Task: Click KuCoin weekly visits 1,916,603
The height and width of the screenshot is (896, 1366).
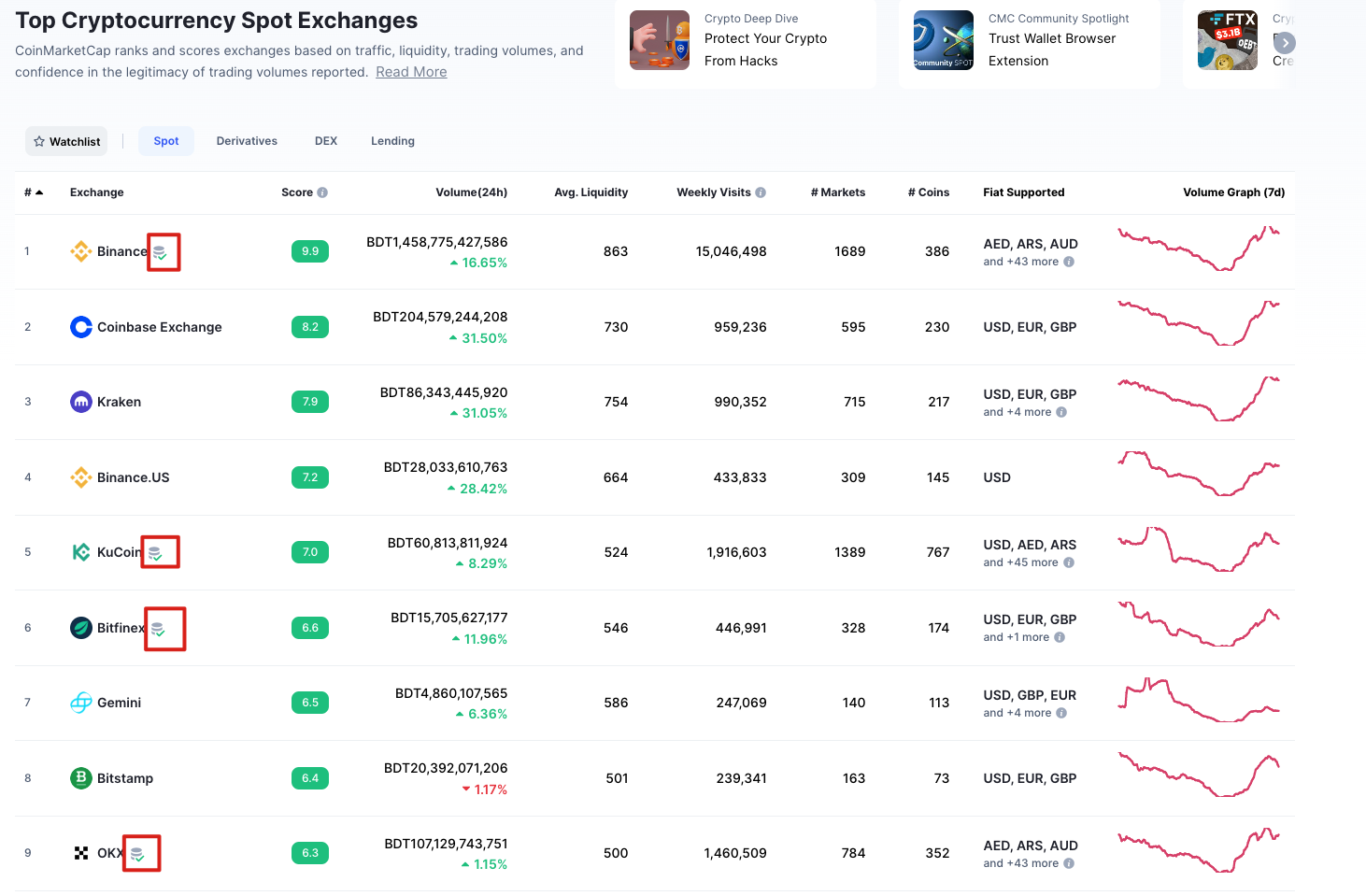Action: click(x=737, y=552)
